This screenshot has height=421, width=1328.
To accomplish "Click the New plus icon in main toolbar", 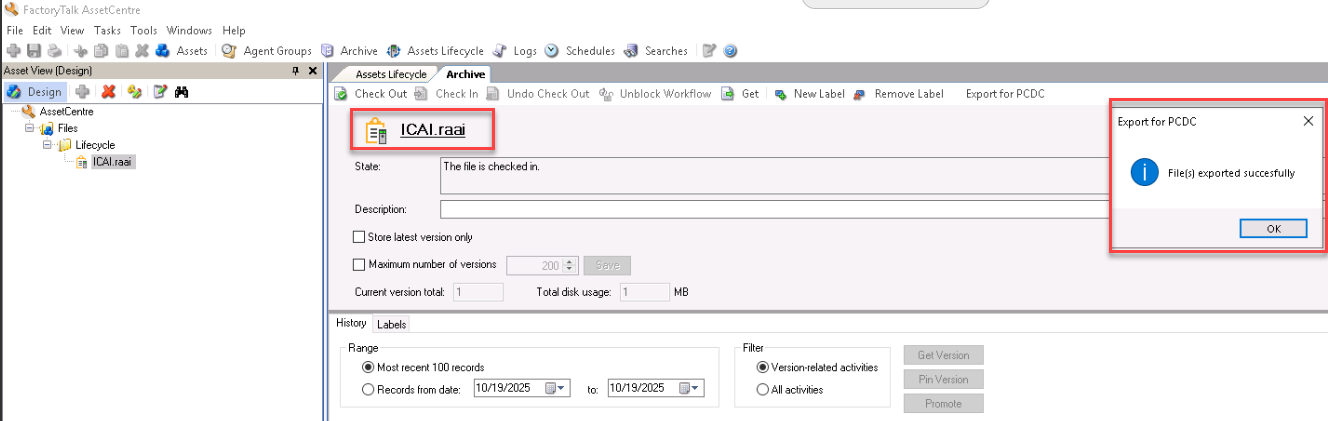I will 13,51.
